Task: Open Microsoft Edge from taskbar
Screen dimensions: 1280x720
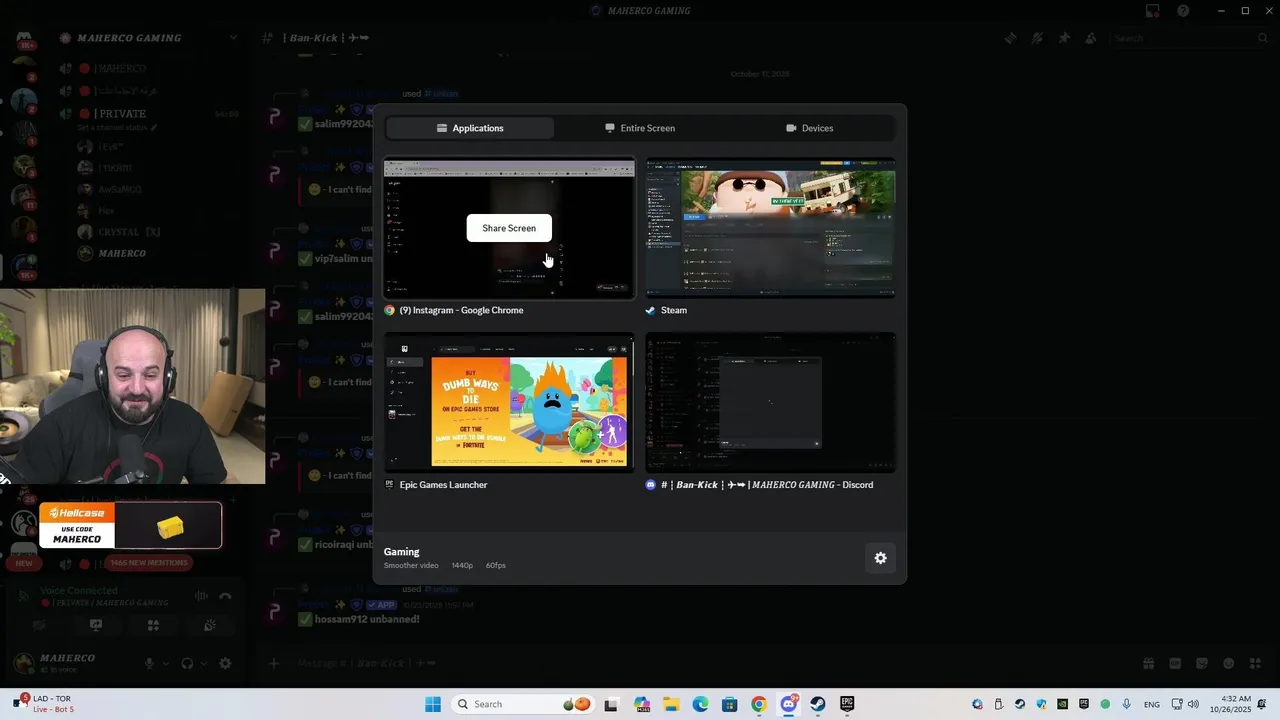Action: click(x=700, y=704)
